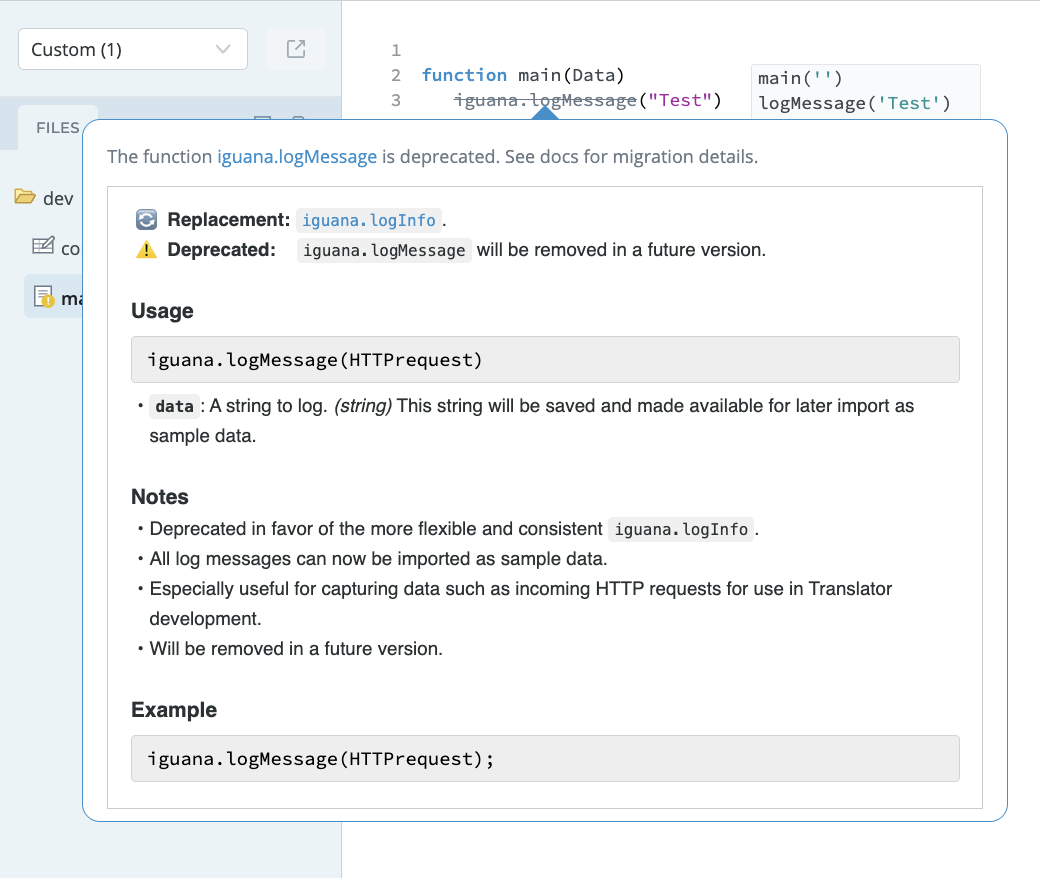
Task: Click the chevron arrow in Custom selector
Action: [x=223, y=49]
